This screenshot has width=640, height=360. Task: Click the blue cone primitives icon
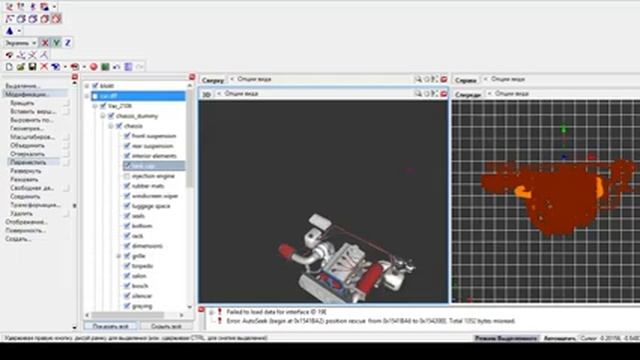click(9, 31)
